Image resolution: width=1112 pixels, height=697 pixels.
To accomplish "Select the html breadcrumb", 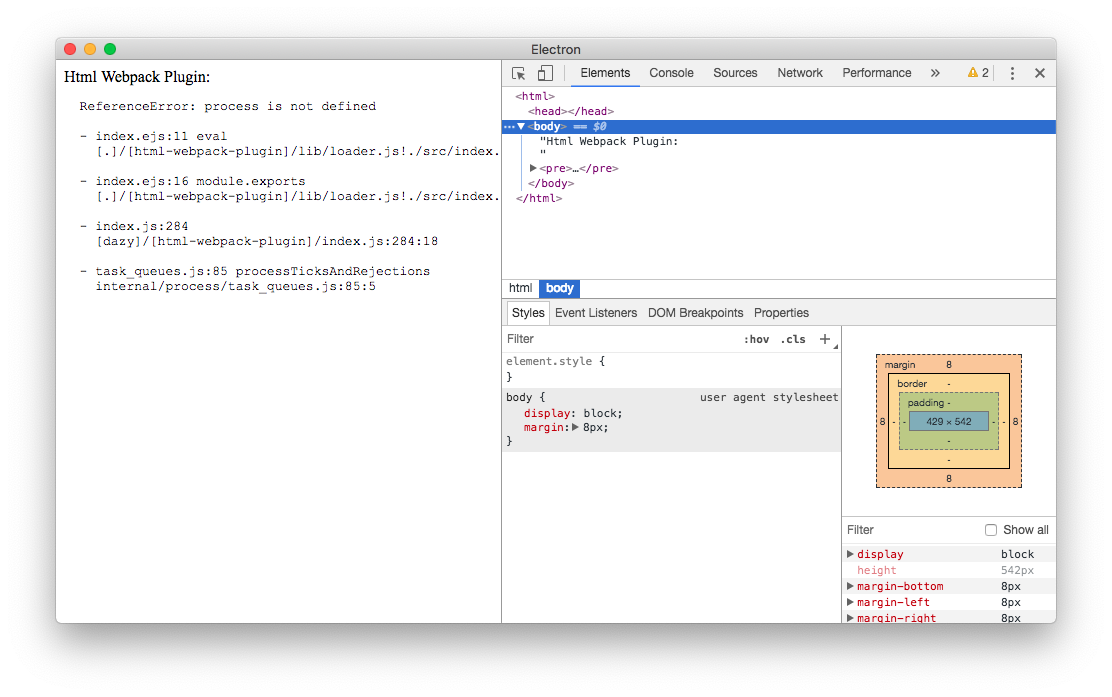I will (521, 288).
